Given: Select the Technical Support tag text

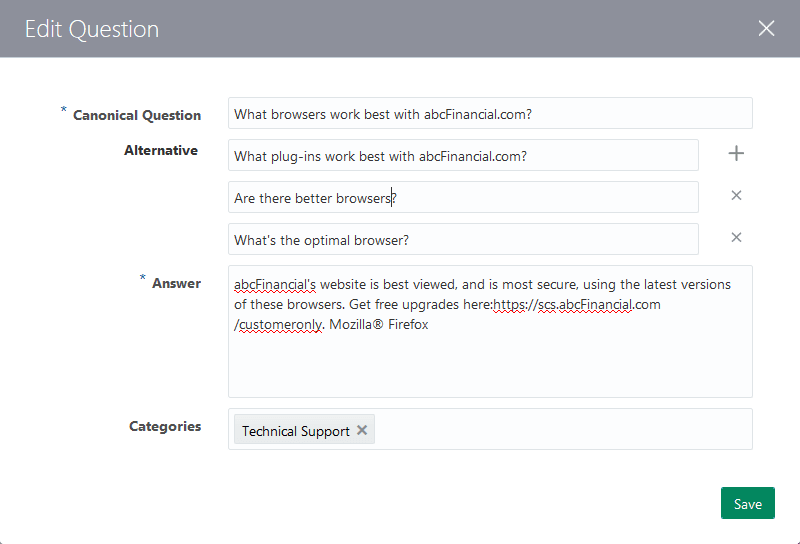Looking at the screenshot, I should [x=295, y=431].
